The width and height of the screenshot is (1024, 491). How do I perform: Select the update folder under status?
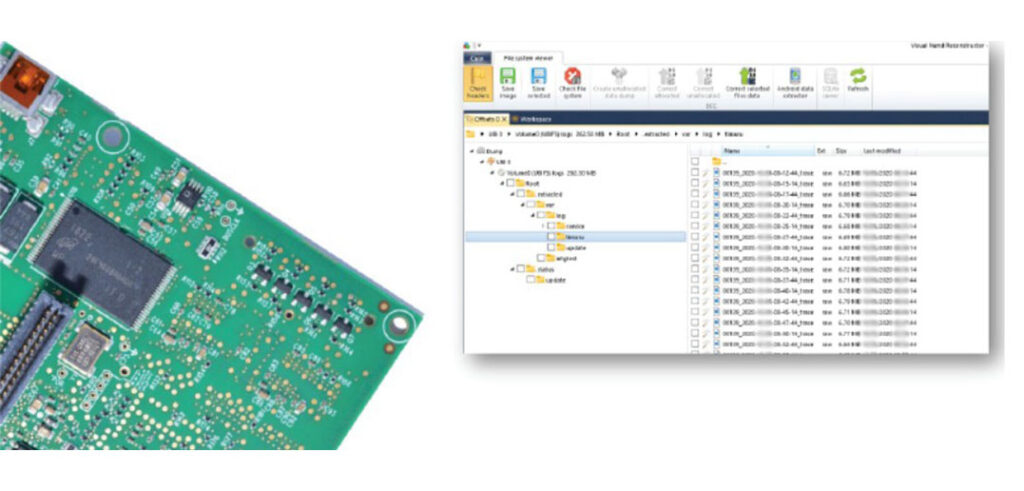pos(554,280)
